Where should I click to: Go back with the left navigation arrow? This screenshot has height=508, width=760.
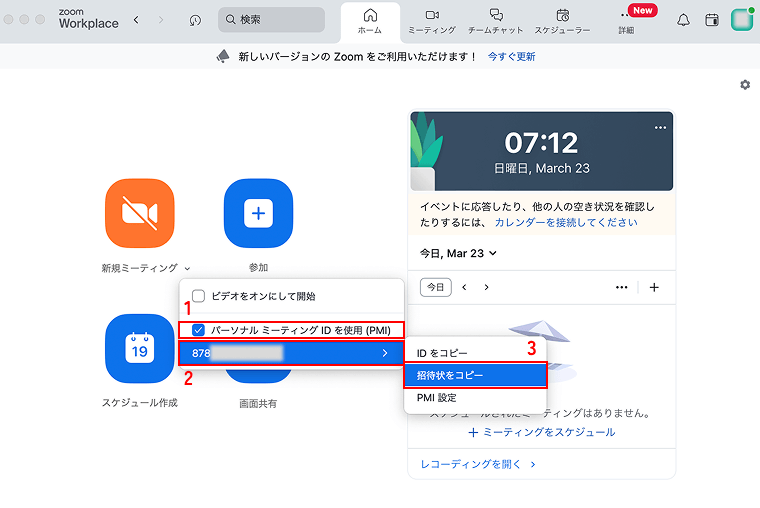tap(136, 20)
